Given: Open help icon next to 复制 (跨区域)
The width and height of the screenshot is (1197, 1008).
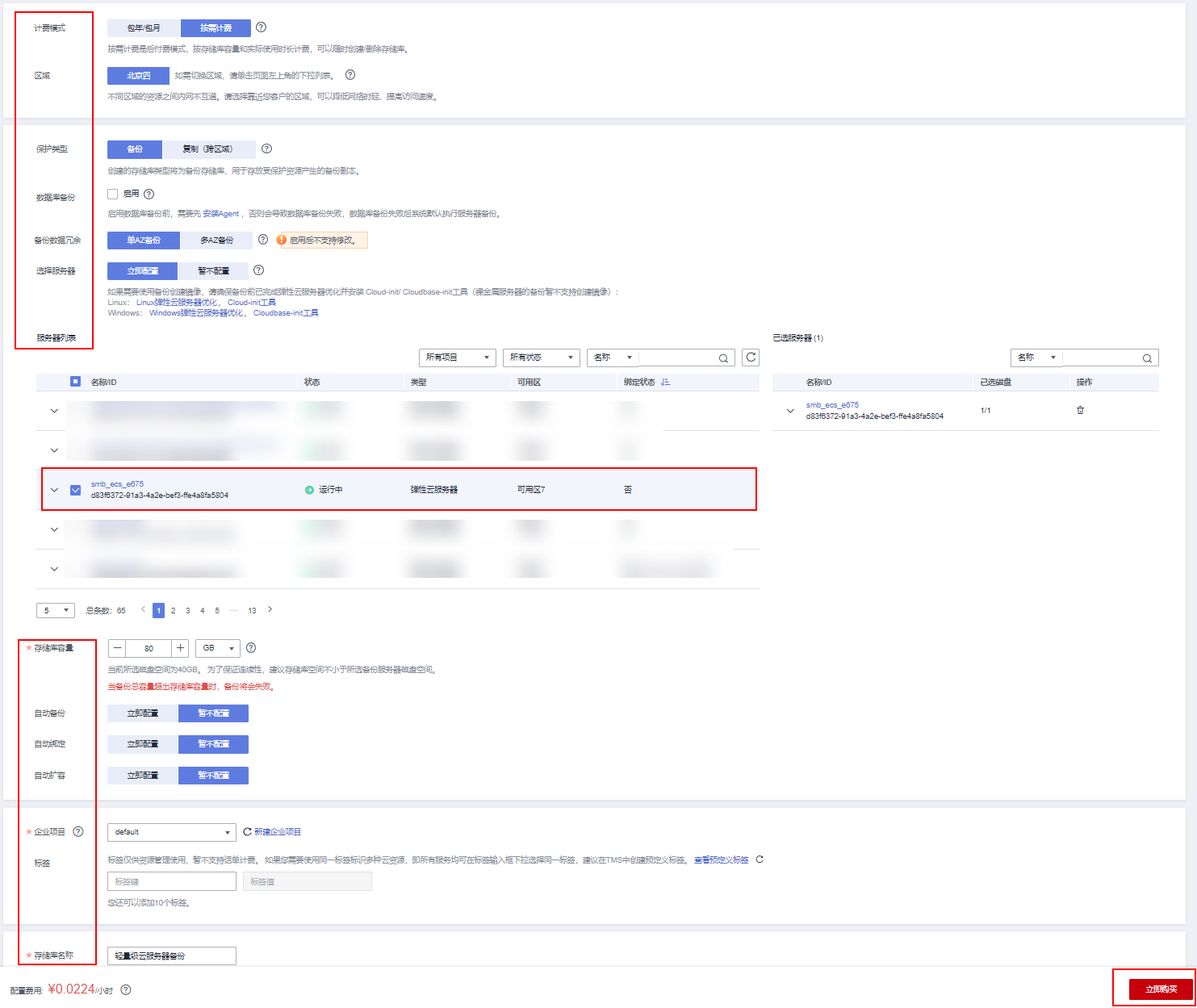Looking at the screenshot, I should click(267, 148).
